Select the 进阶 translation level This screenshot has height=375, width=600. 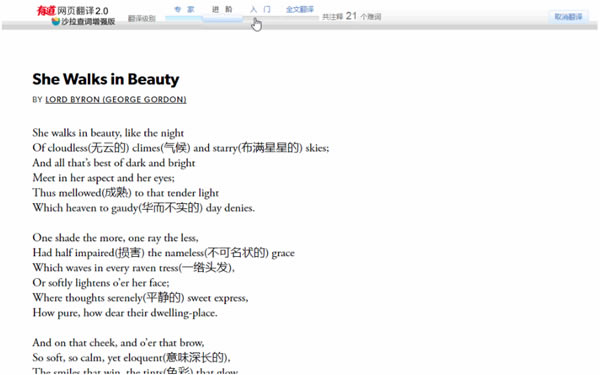point(222,9)
